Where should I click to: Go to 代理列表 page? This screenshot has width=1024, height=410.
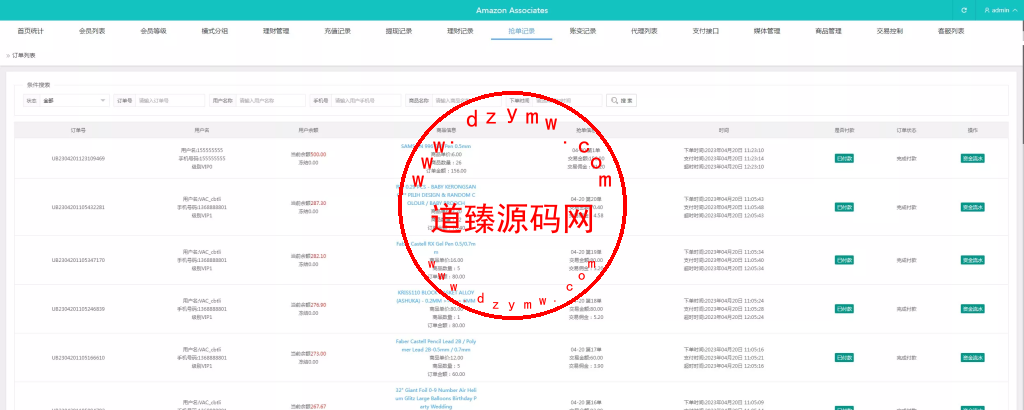[644, 31]
